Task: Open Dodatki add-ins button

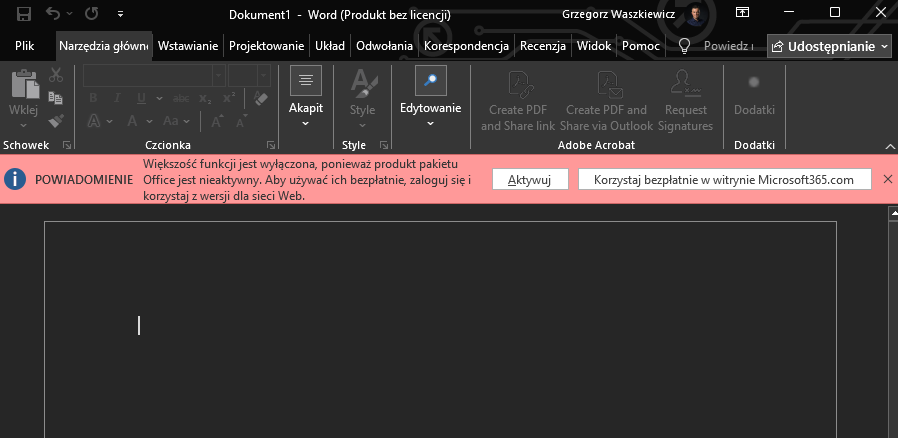Action: (754, 94)
